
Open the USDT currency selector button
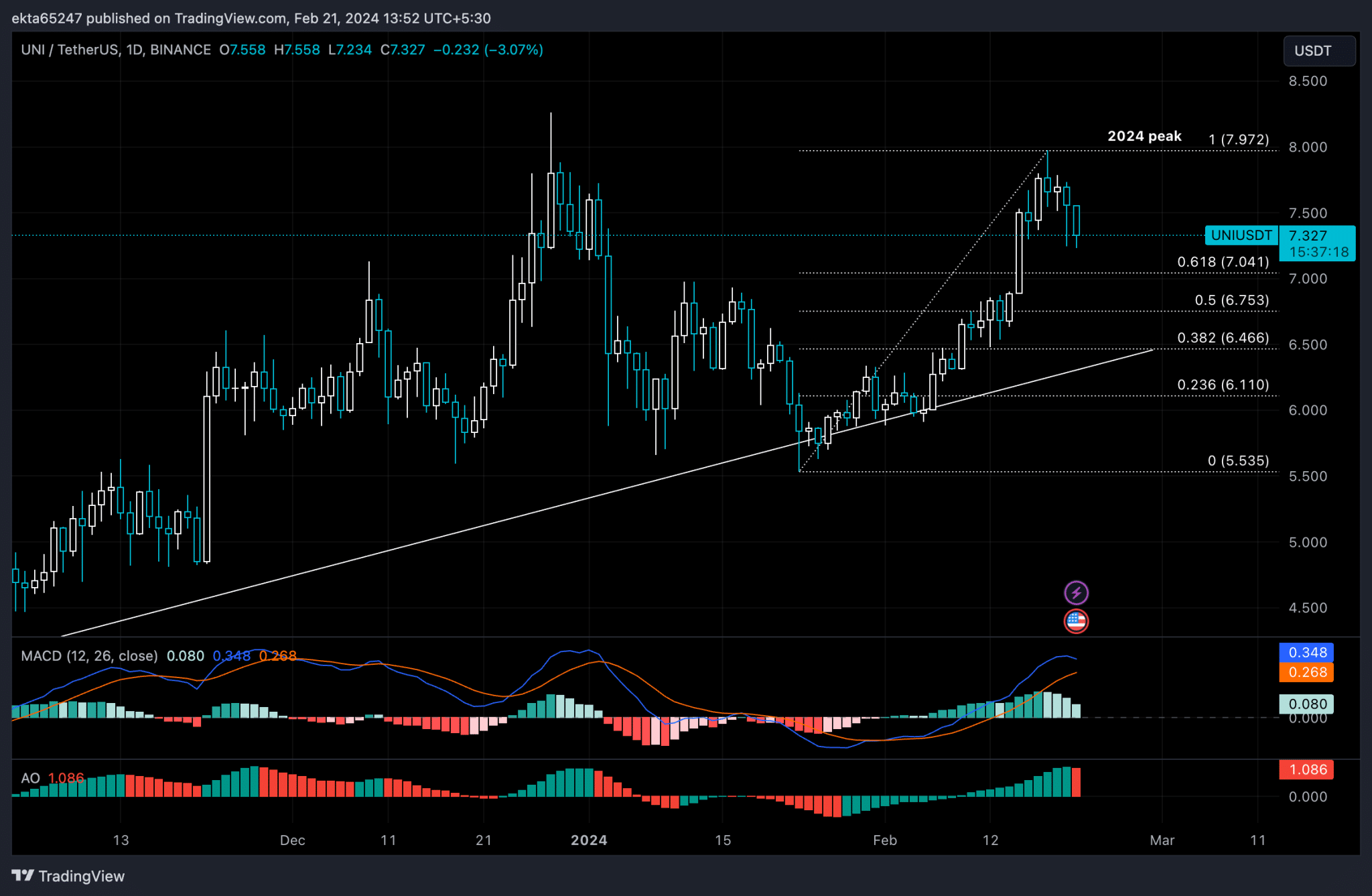pos(1319,51)
